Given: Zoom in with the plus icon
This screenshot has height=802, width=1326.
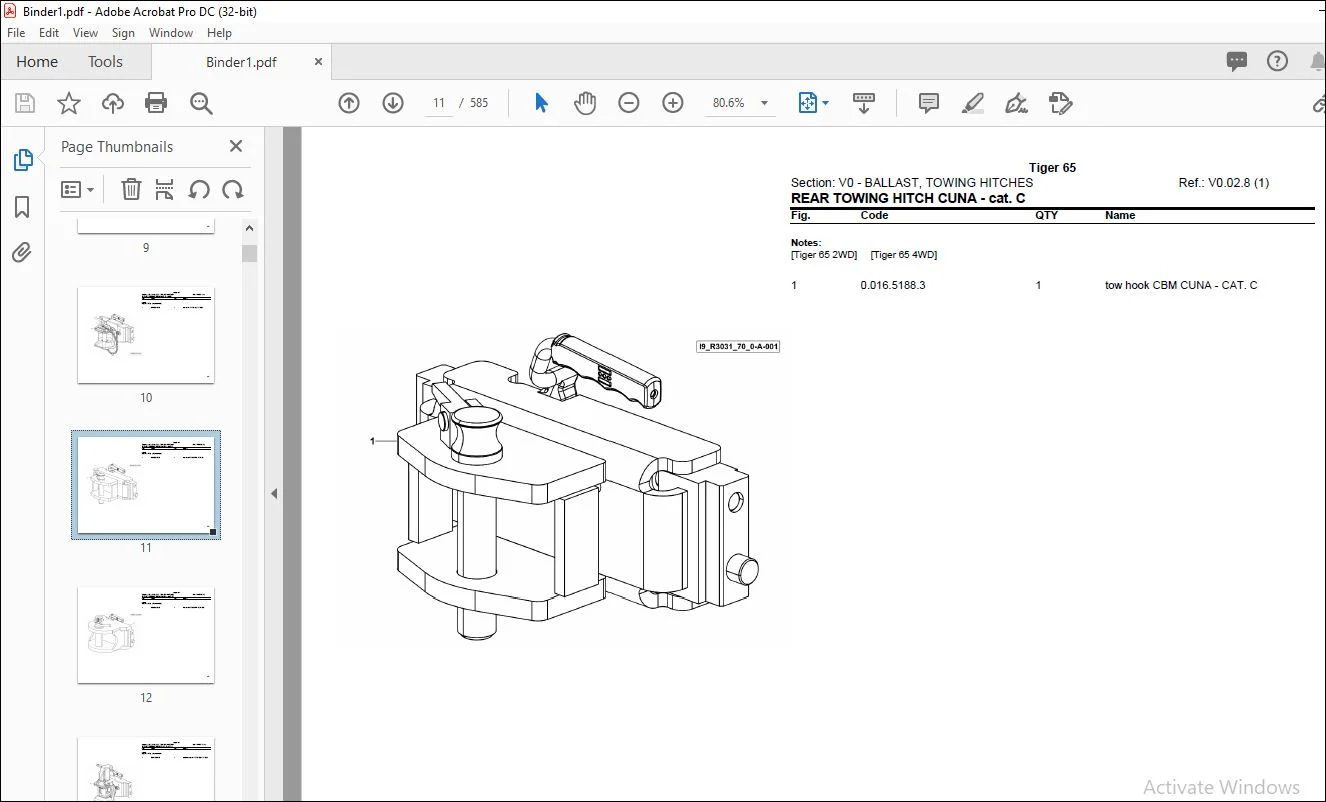Looking at the screenshot, I should [x=673, y=103].
